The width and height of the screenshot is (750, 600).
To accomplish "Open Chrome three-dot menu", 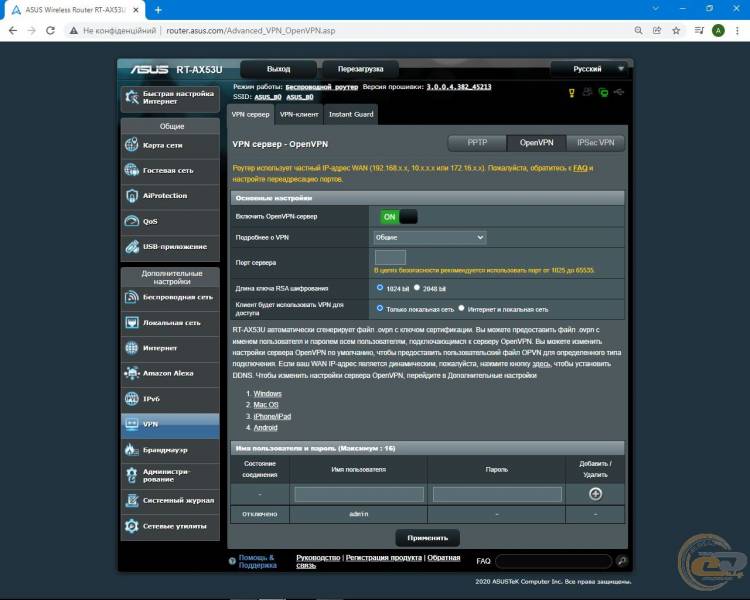I will (737, 31).
